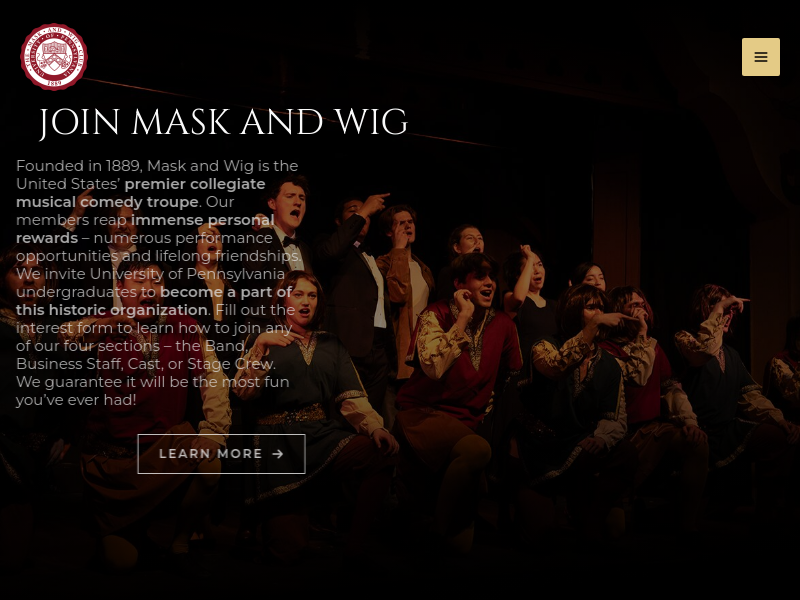Click the Mask and Wig Club seal logo
This screenshot has height=600, width=800.
(x=54, y=57)
